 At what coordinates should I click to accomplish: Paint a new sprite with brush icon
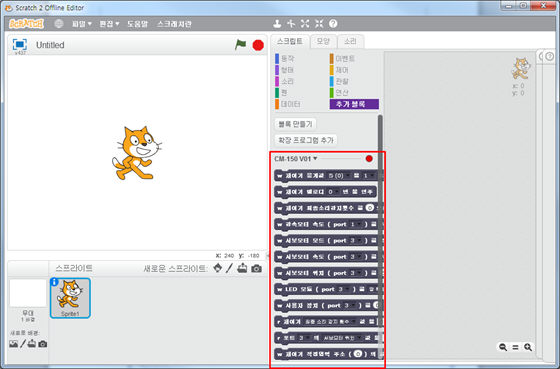(x=229, y=268)
